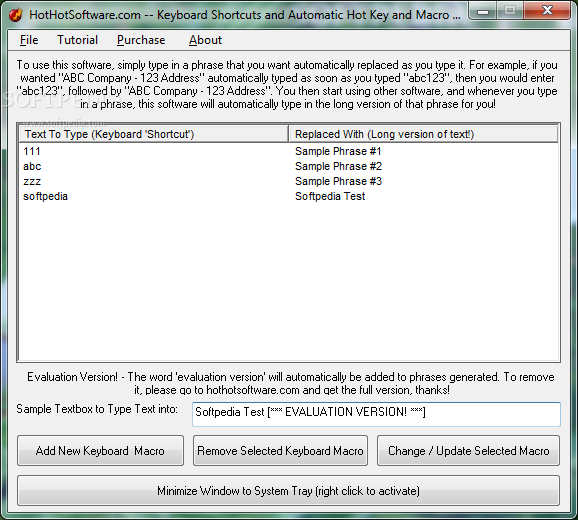Close the HotHotSoftware window
578x520 pixels.
(547, 11)
